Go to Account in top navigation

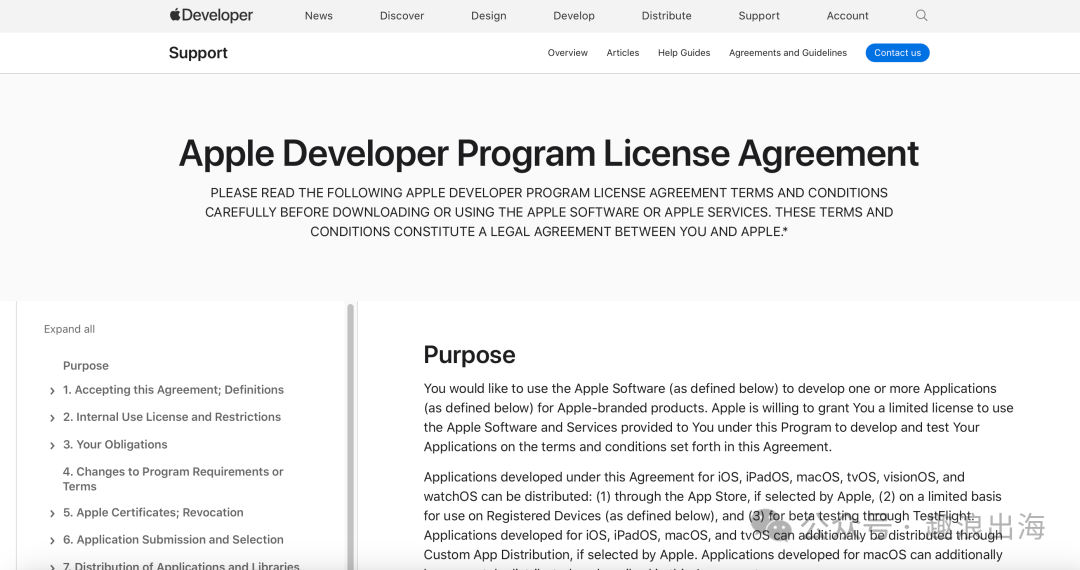click(x=847, y=16)
